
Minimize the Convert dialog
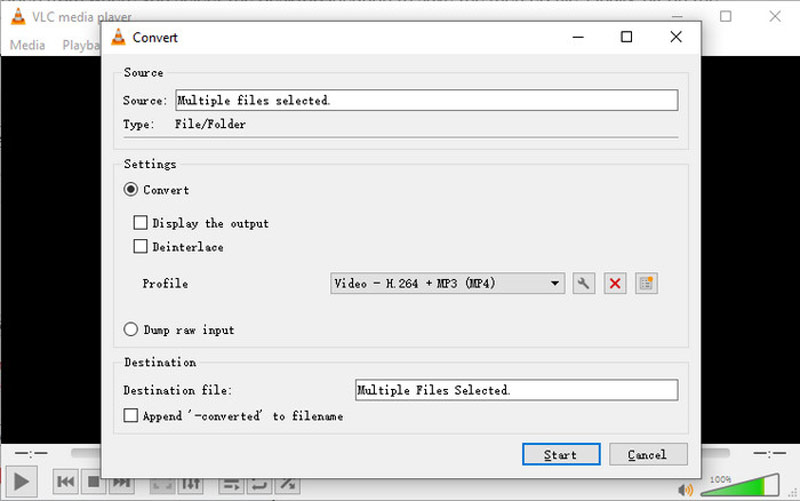click(578, 37)
